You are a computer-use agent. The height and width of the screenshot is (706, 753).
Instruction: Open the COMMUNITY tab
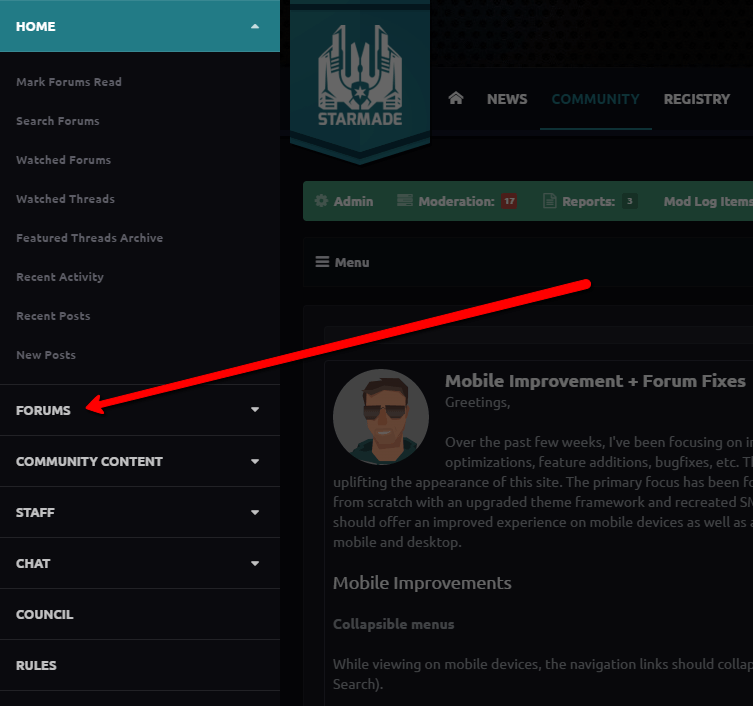point(595,99)
